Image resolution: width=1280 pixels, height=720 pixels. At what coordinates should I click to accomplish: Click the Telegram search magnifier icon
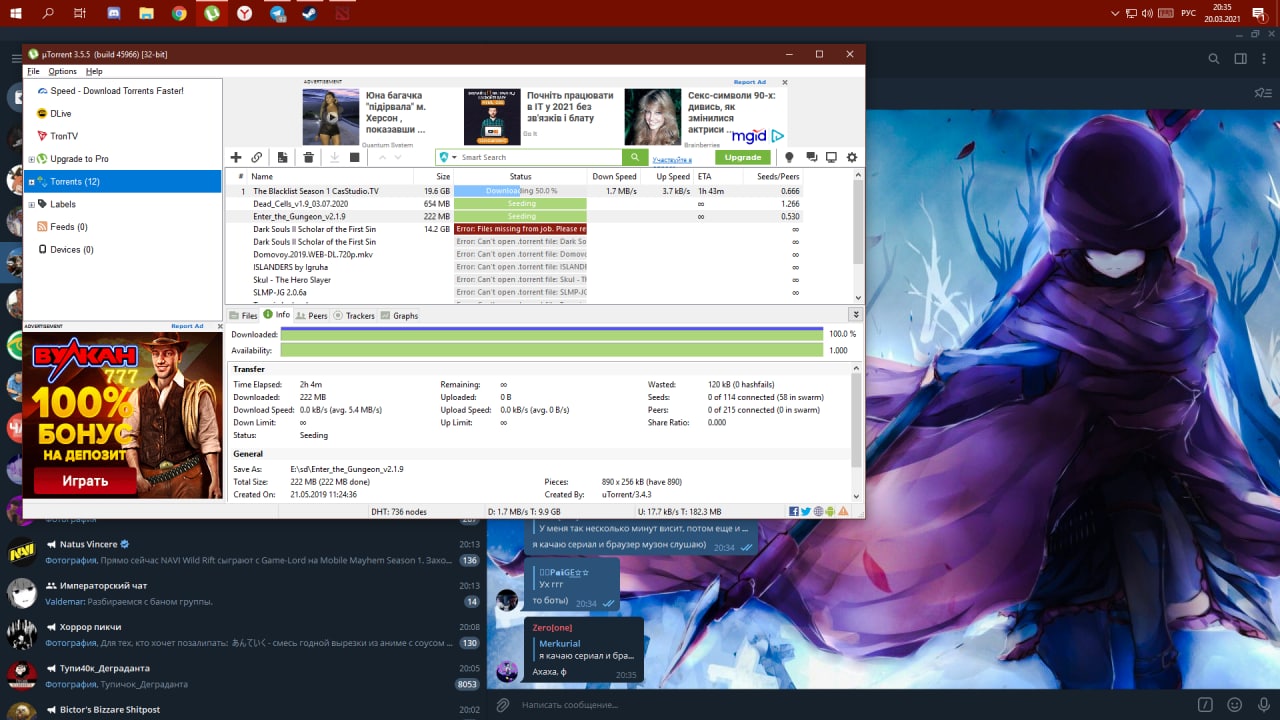click(x=1214, y=59)
